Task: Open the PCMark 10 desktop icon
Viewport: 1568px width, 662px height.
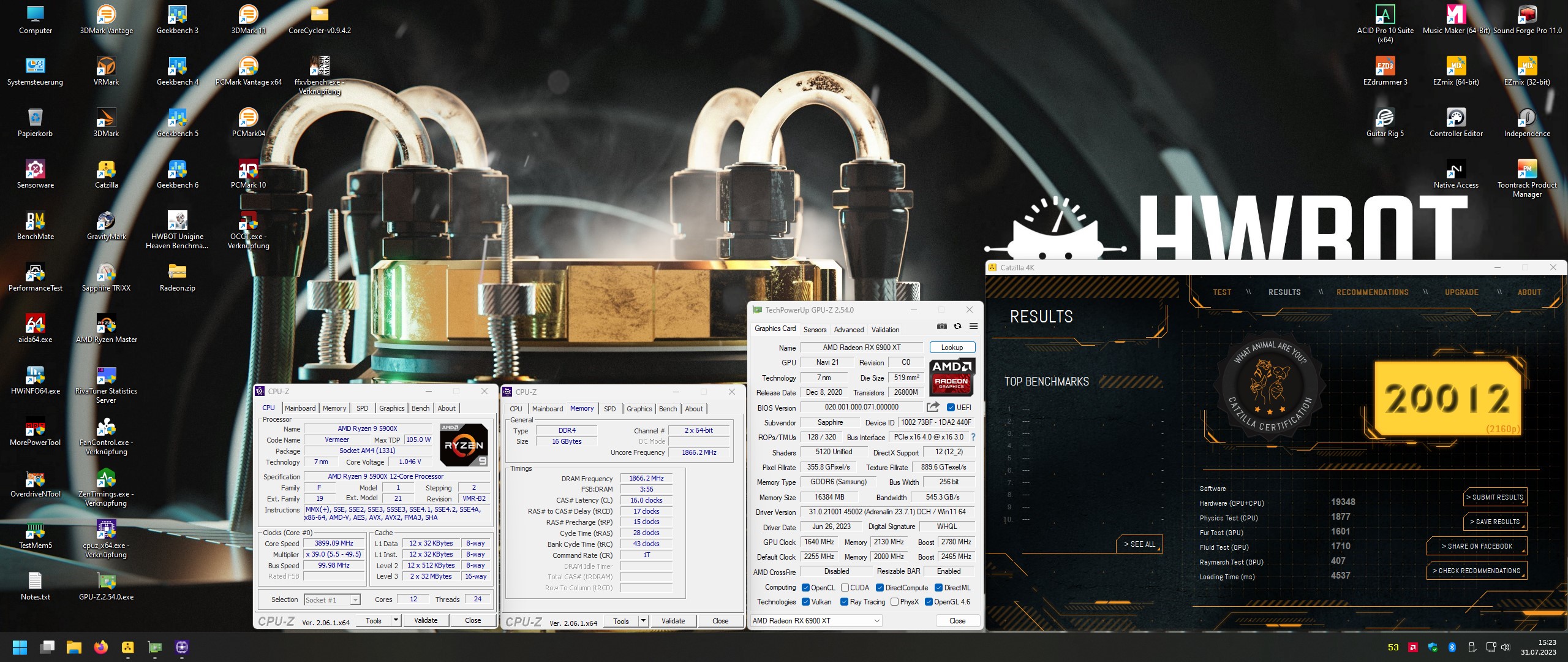Action: [249, 174]
